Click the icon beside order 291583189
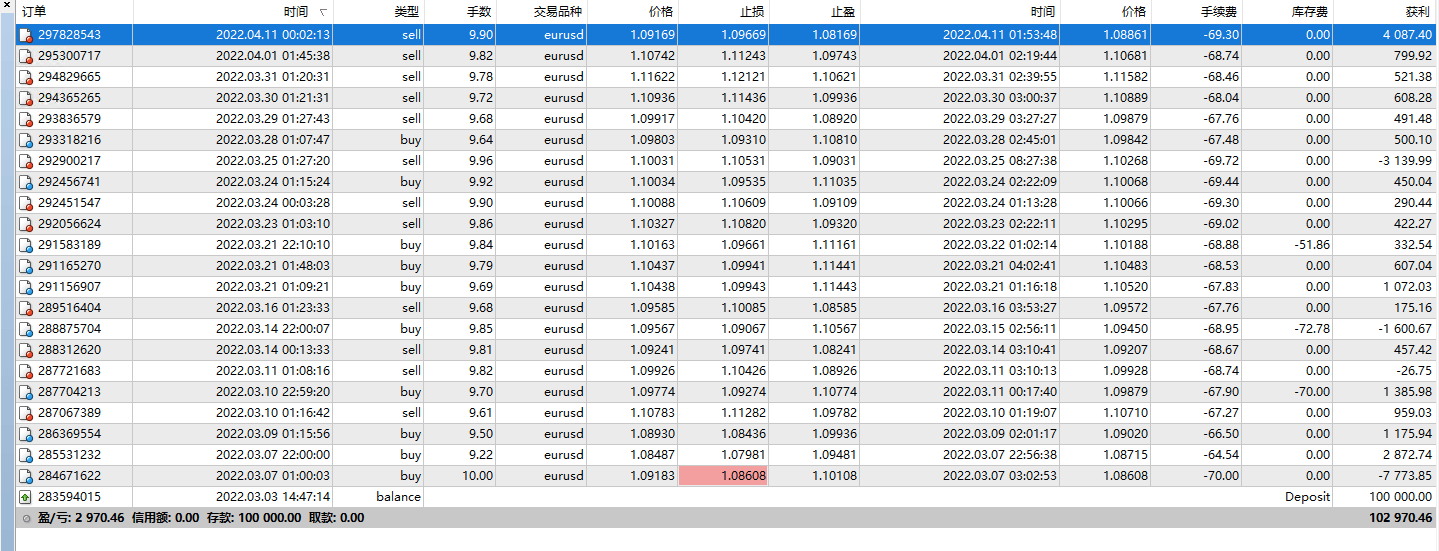 (x=25, y=245)
